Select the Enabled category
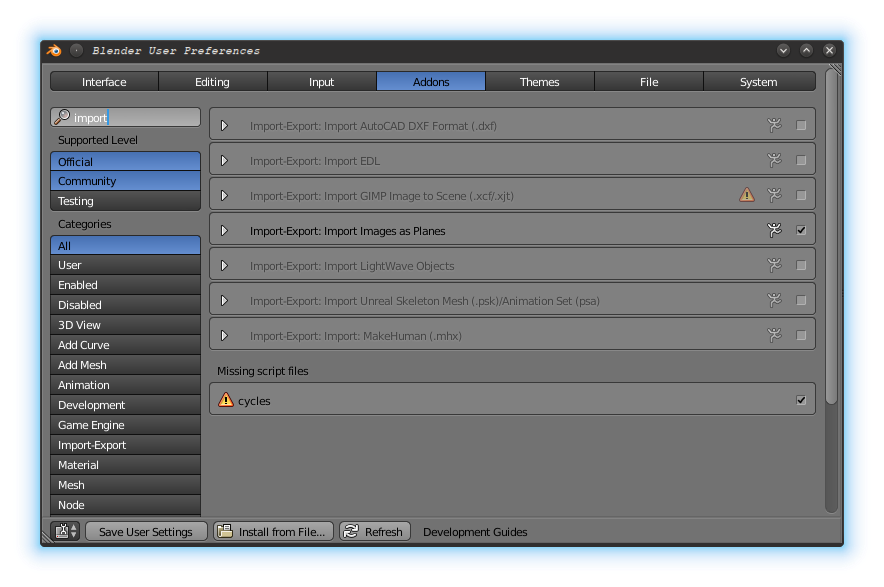Screen dimensions: 884x587 (x=125, y=285)
